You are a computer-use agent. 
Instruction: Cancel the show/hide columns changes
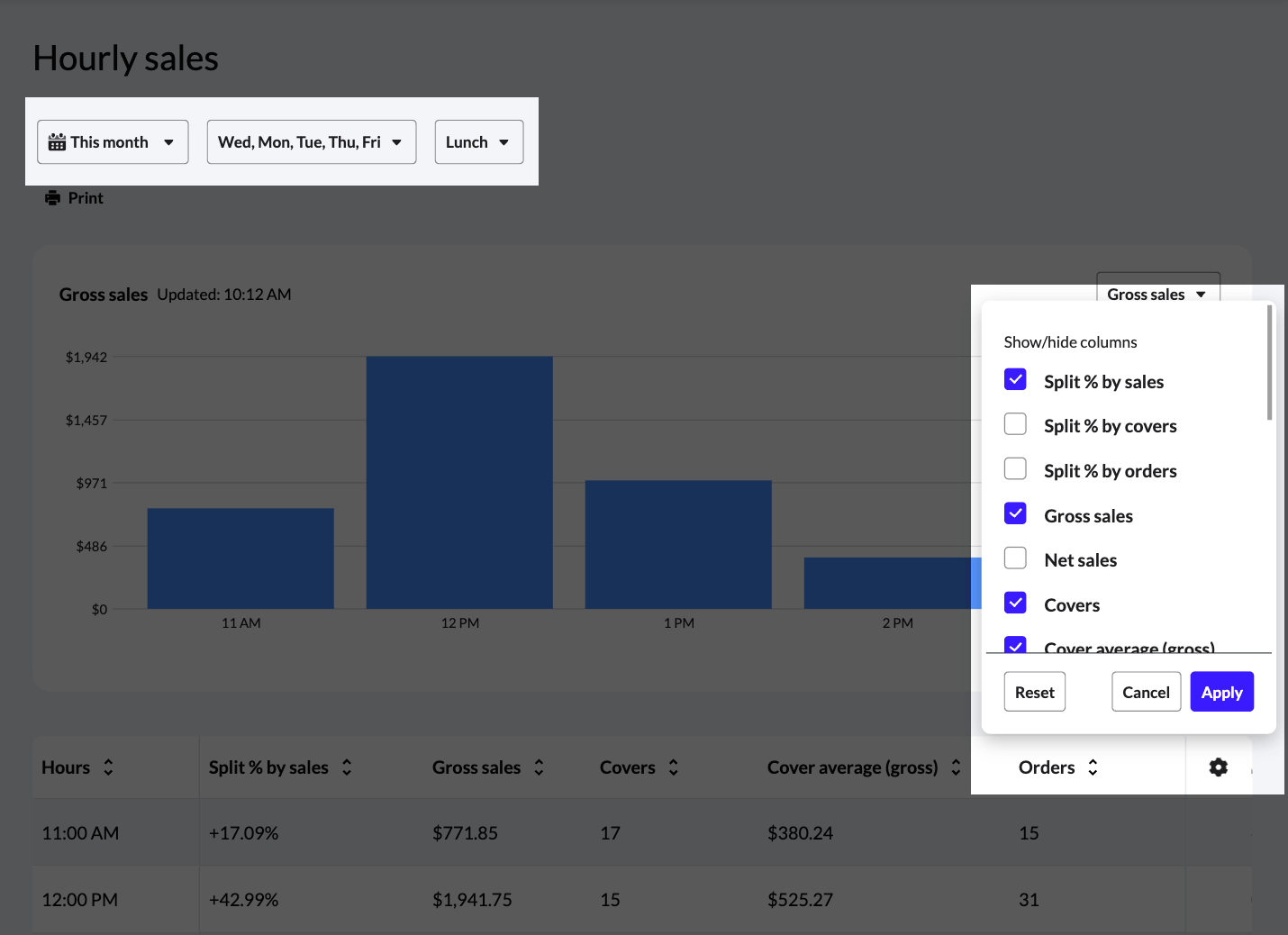[x=1146, y=692]
